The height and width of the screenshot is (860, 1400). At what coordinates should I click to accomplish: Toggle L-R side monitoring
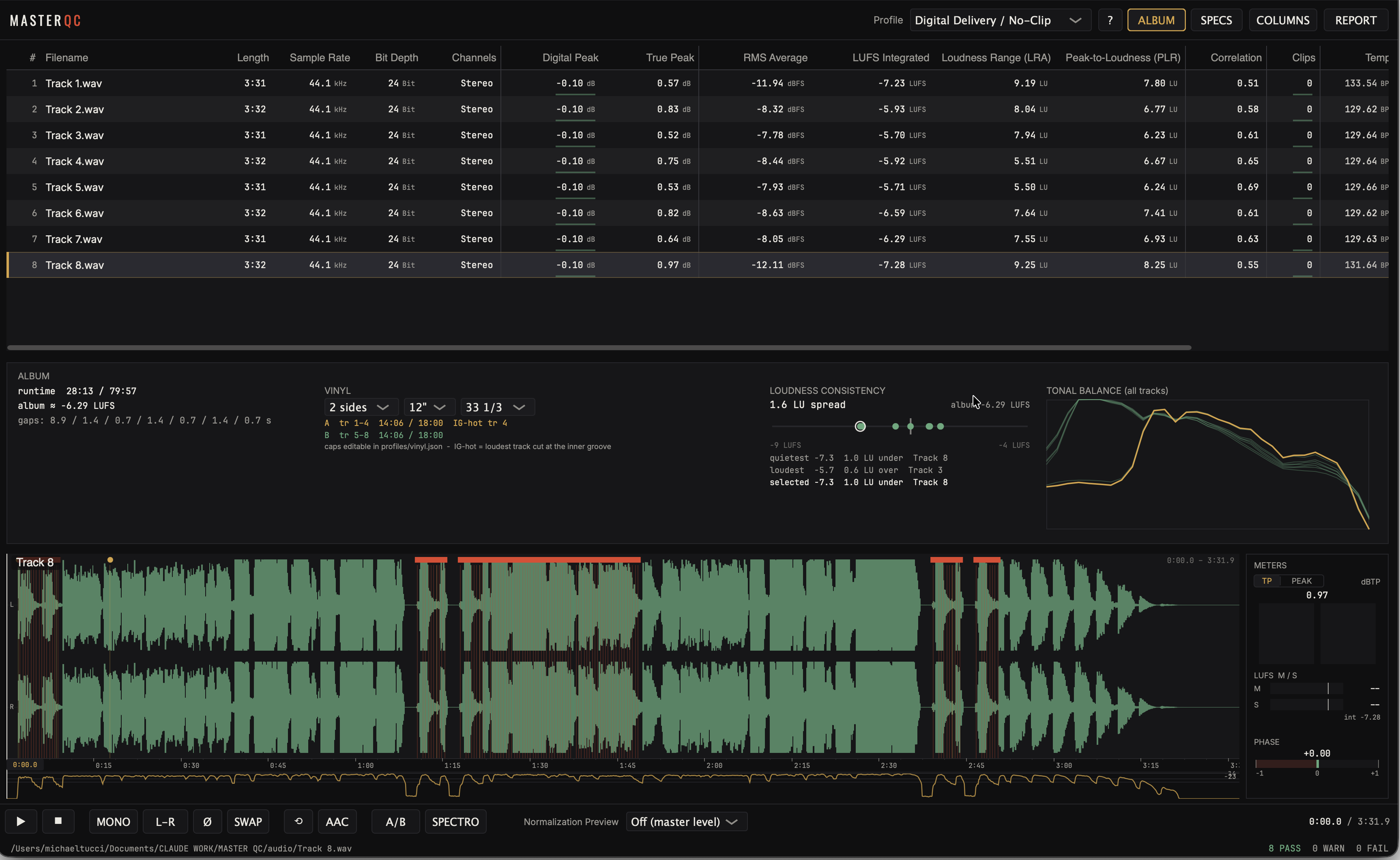click(x=165, y=821)
